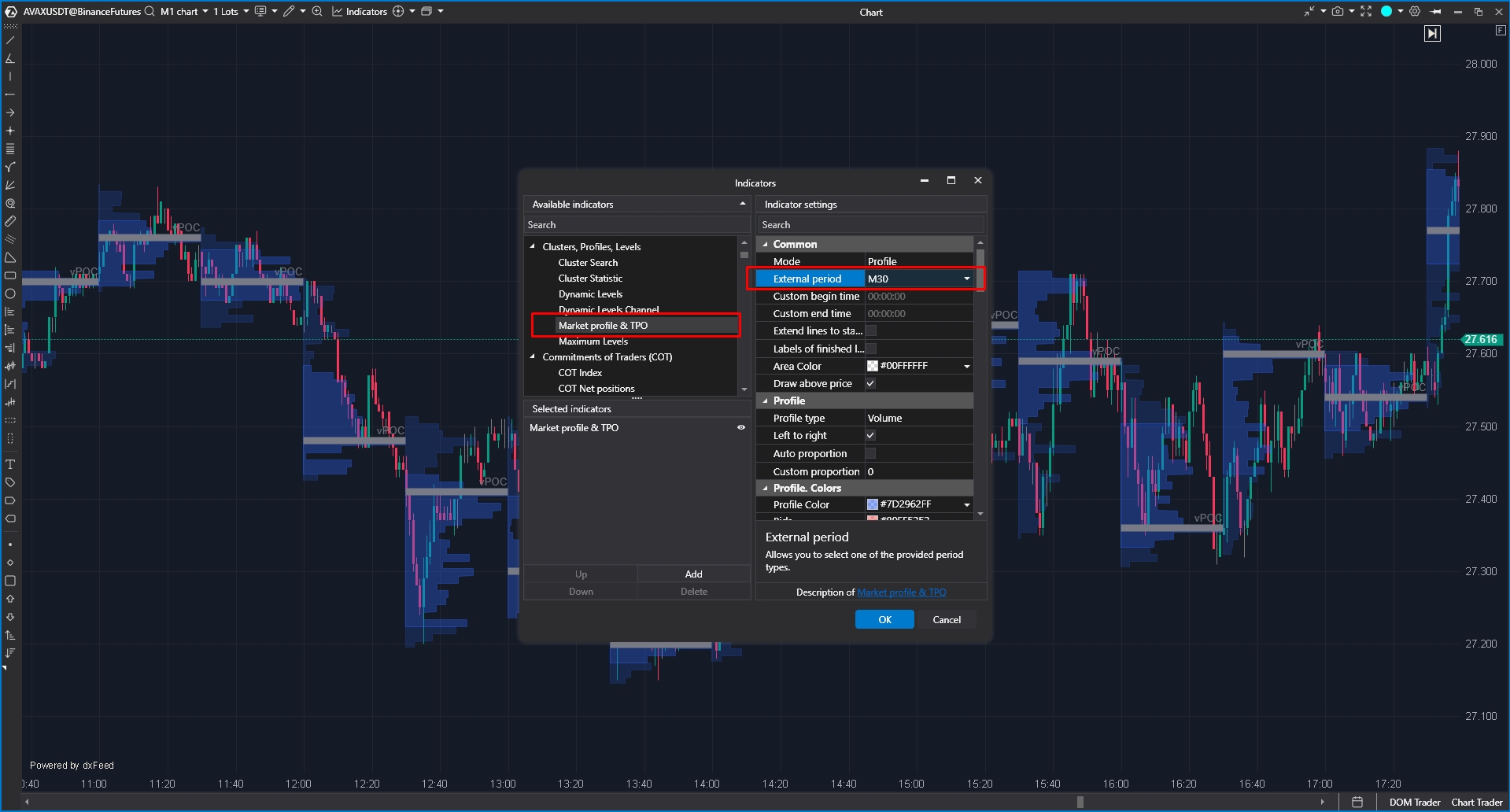This screenshot has width=1510, height=812.
Task: Click the pin window icon
Action: pyautogui.click(x=1436, y=12)
